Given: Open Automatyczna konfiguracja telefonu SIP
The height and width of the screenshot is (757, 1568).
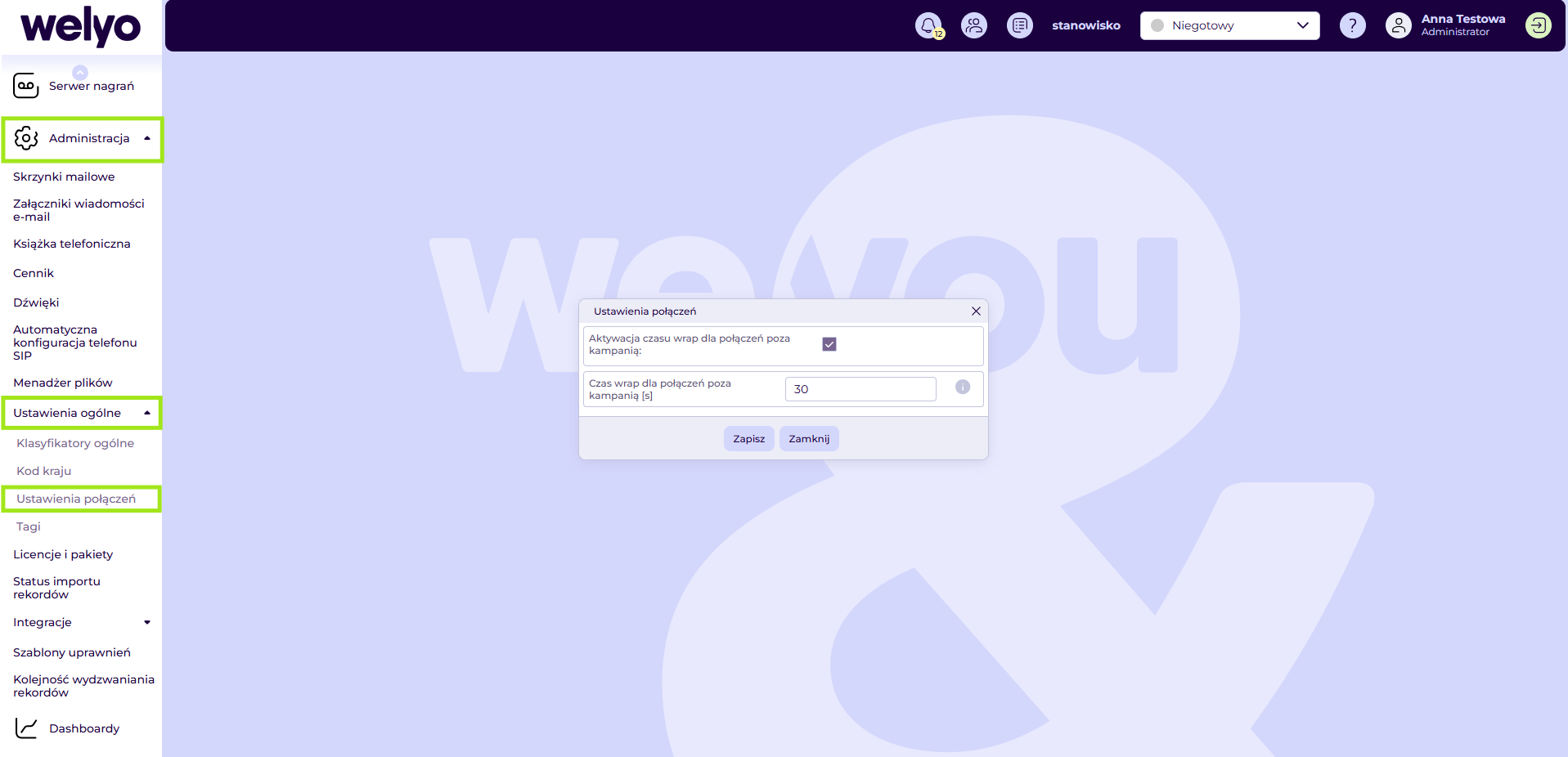Looking at the screenshot, I should point(75,343).
